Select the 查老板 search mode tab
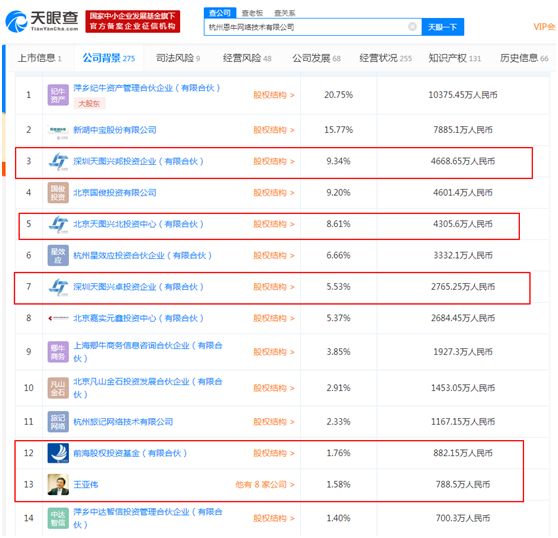Screen dimensions: 558x538 point(252,13)
